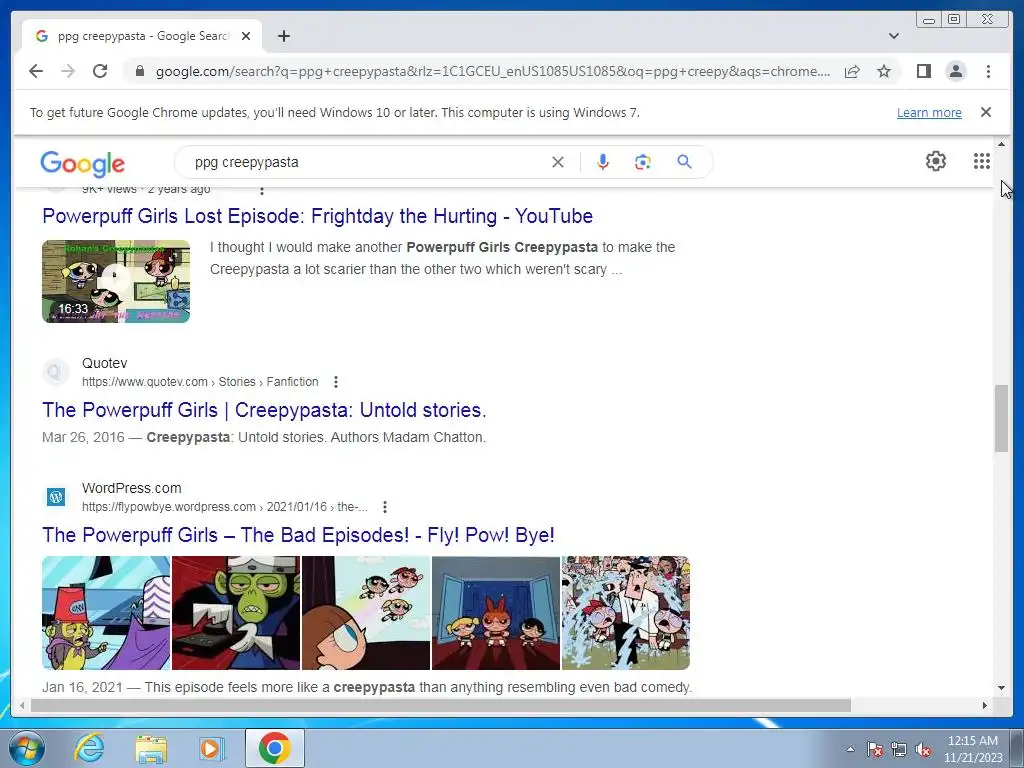Open more options for Quotev result

[x=336, y=381]
